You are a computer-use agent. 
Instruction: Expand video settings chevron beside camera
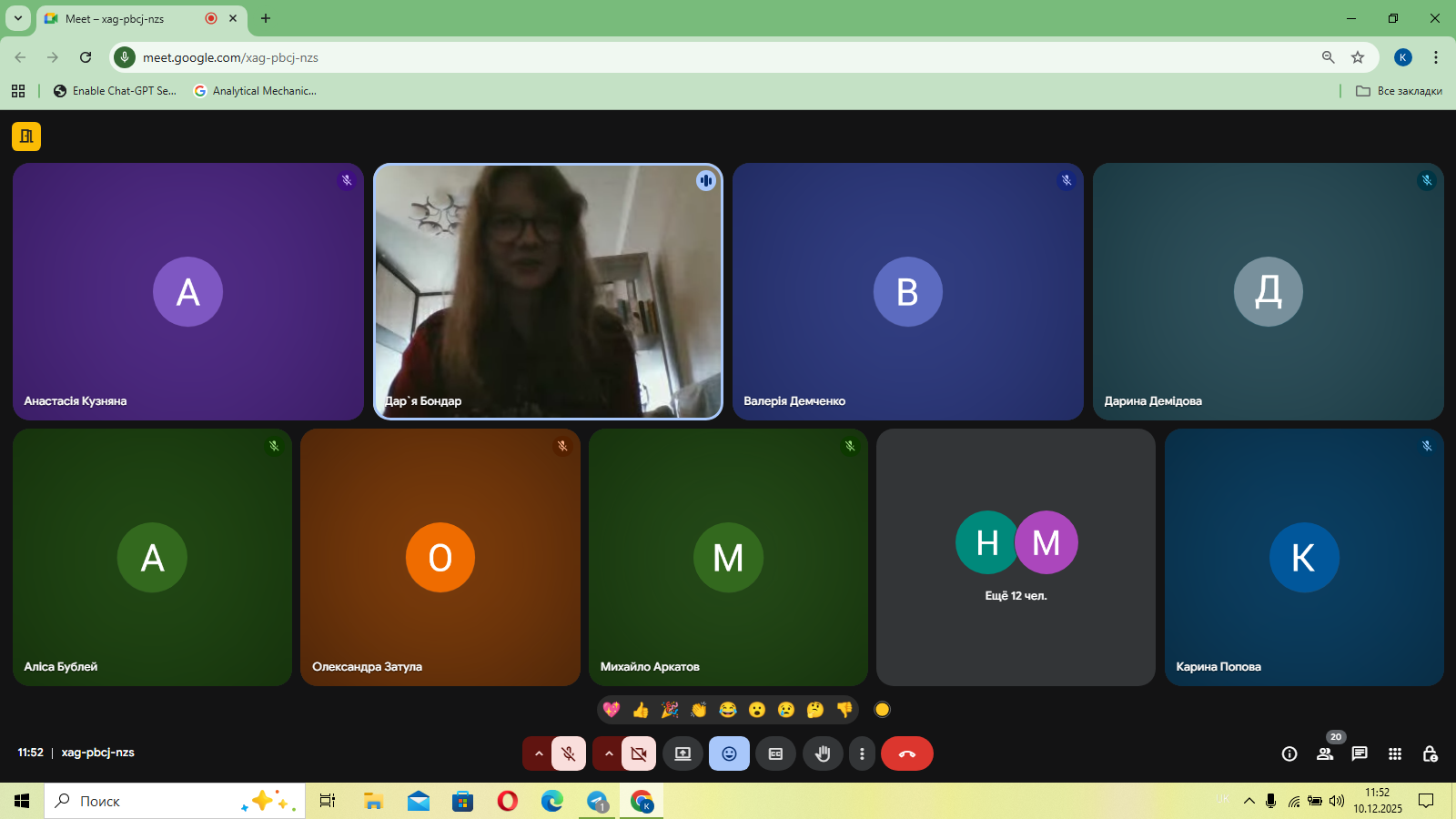pos(609,753)
